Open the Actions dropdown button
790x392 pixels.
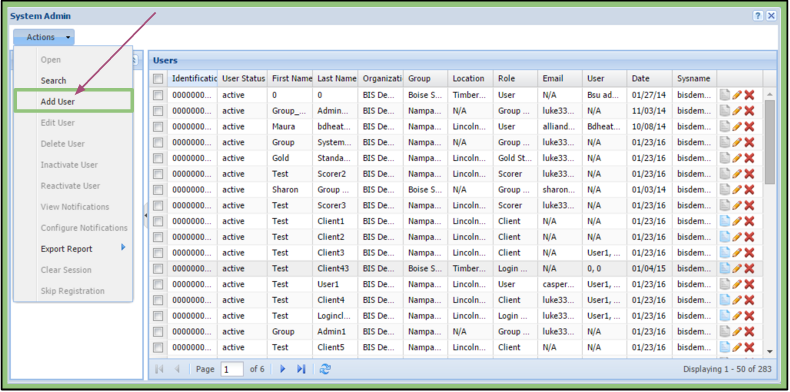[44, 37]
